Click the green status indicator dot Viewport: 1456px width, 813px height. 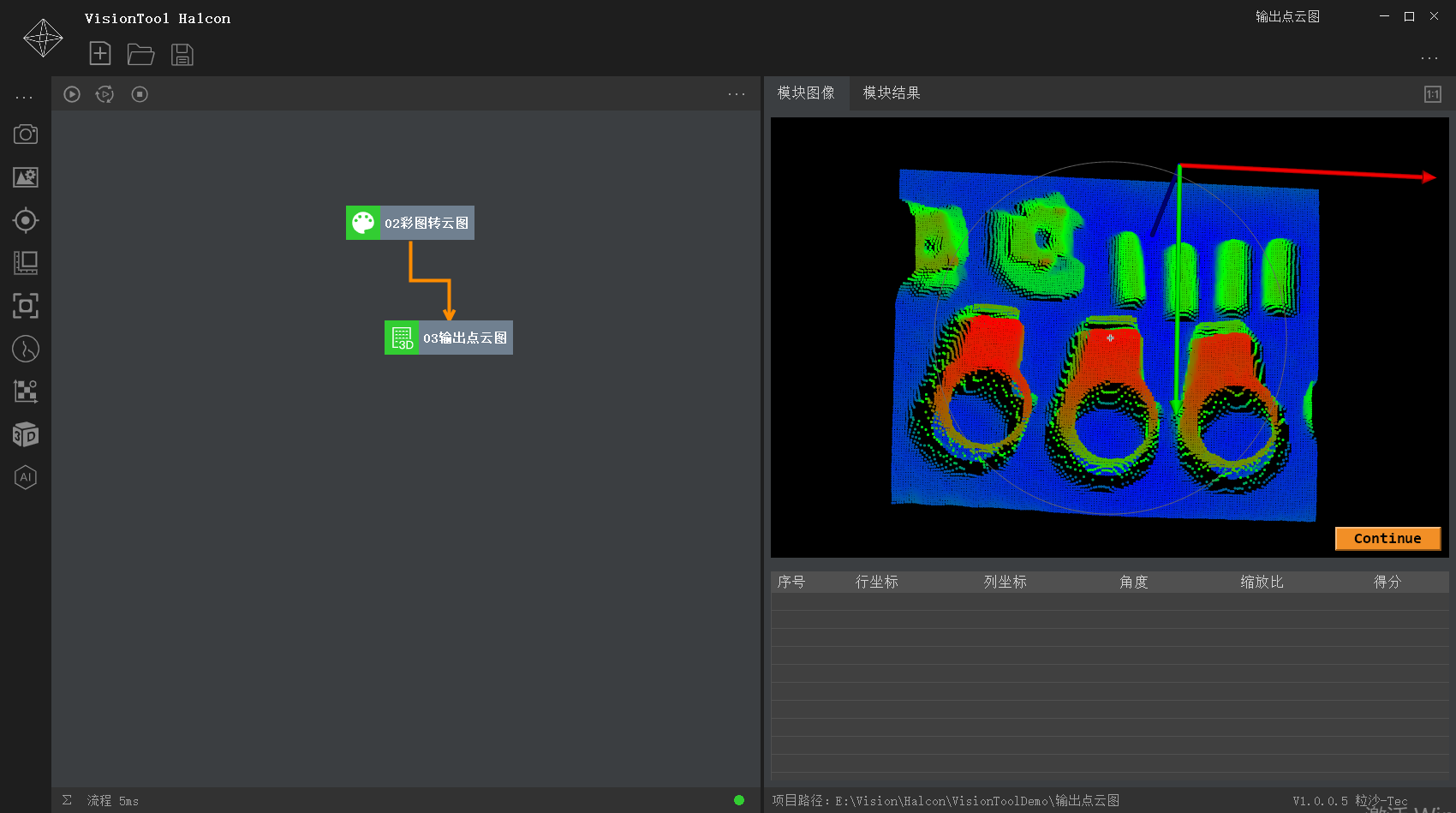[739, 800]
